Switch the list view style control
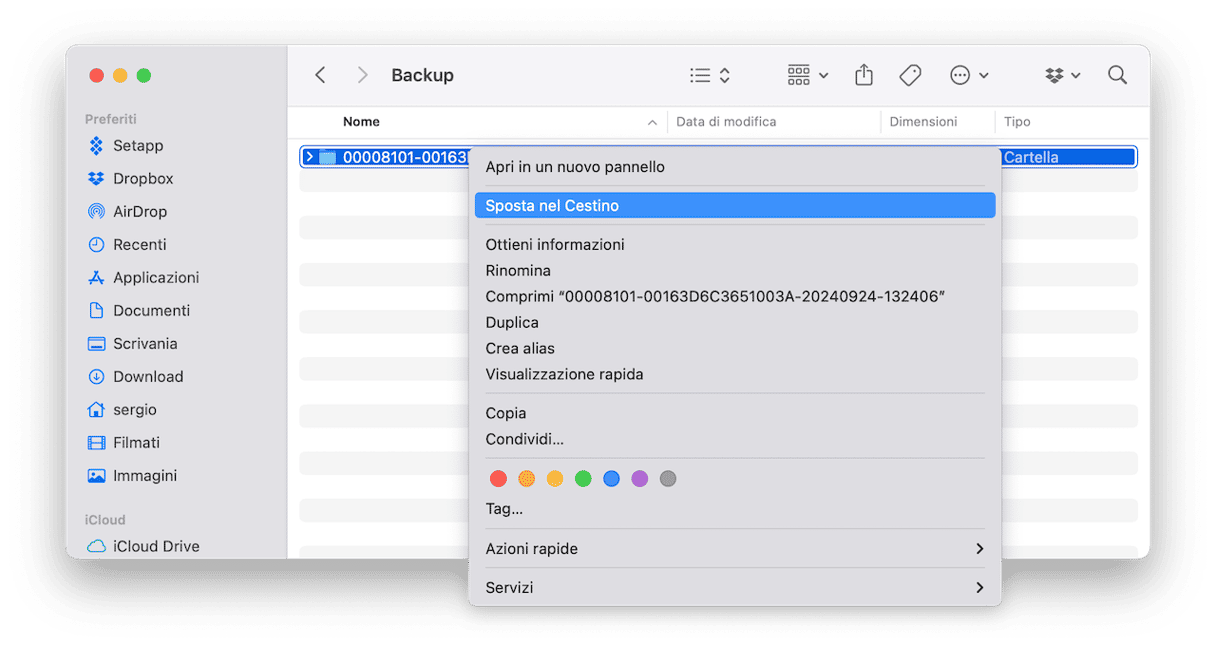This screenshot has height=646, width=1216. 710,75
